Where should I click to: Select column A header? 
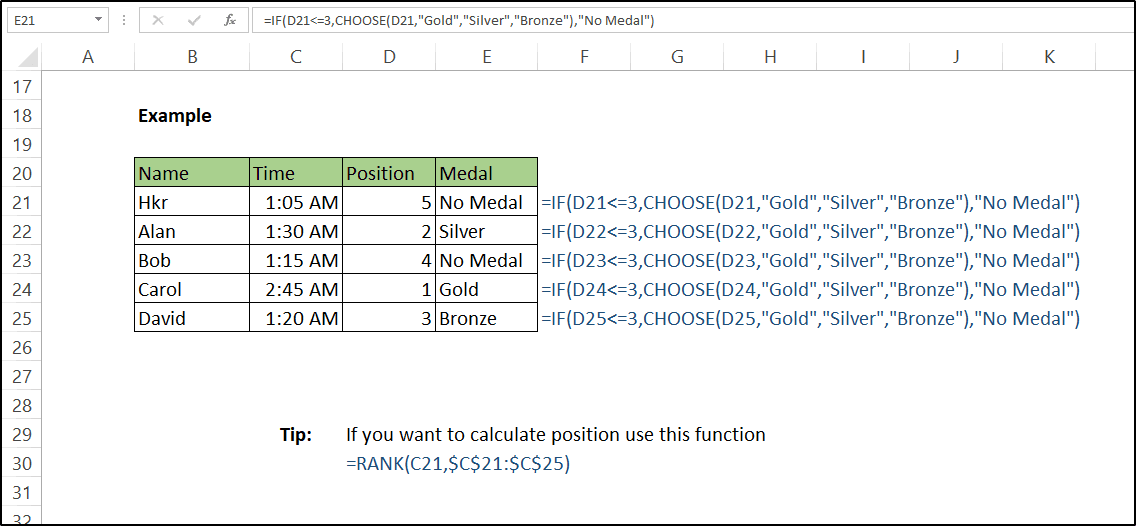tap(88, 57)
